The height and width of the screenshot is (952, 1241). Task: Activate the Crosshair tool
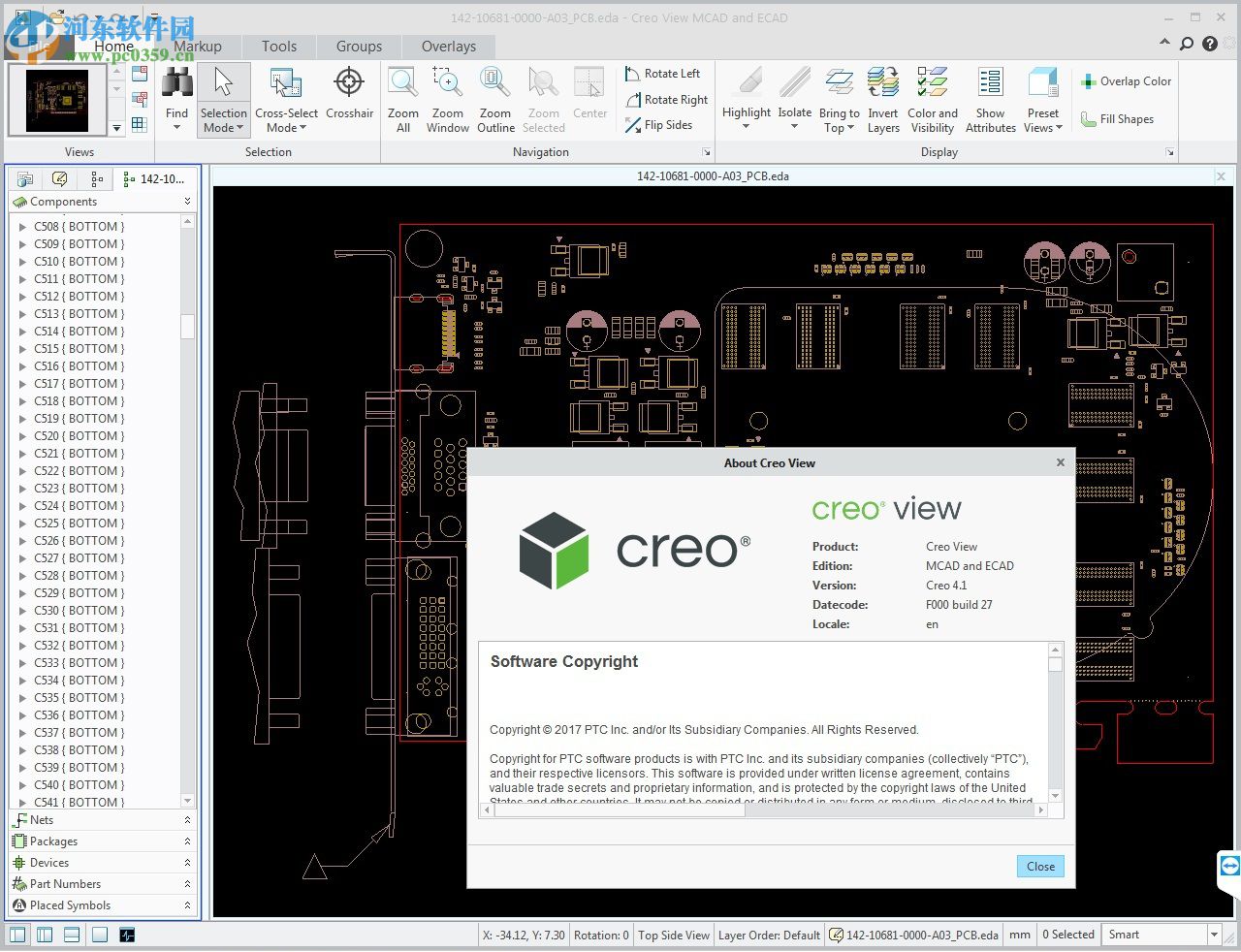click(x=349, y=94)
